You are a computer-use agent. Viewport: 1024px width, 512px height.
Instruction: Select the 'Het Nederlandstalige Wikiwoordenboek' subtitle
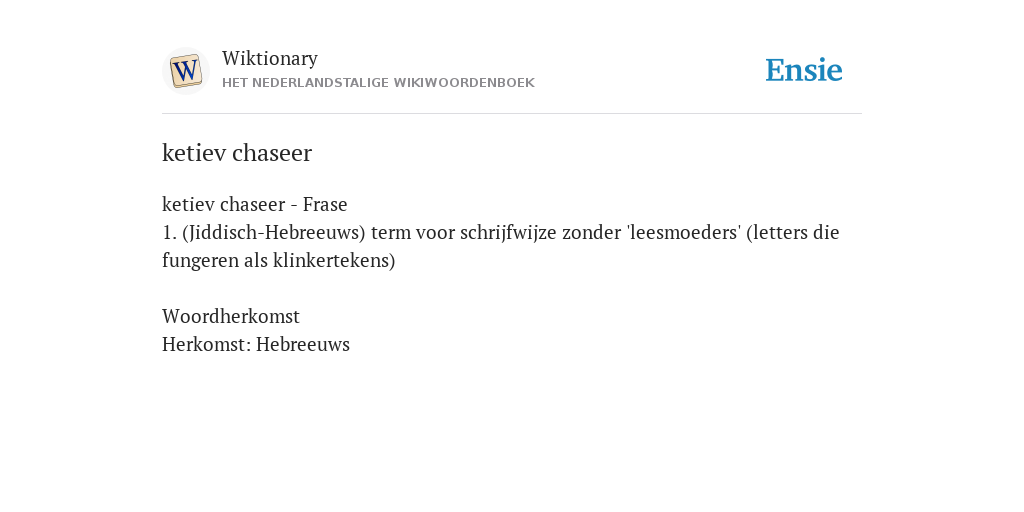coord(378,83)
